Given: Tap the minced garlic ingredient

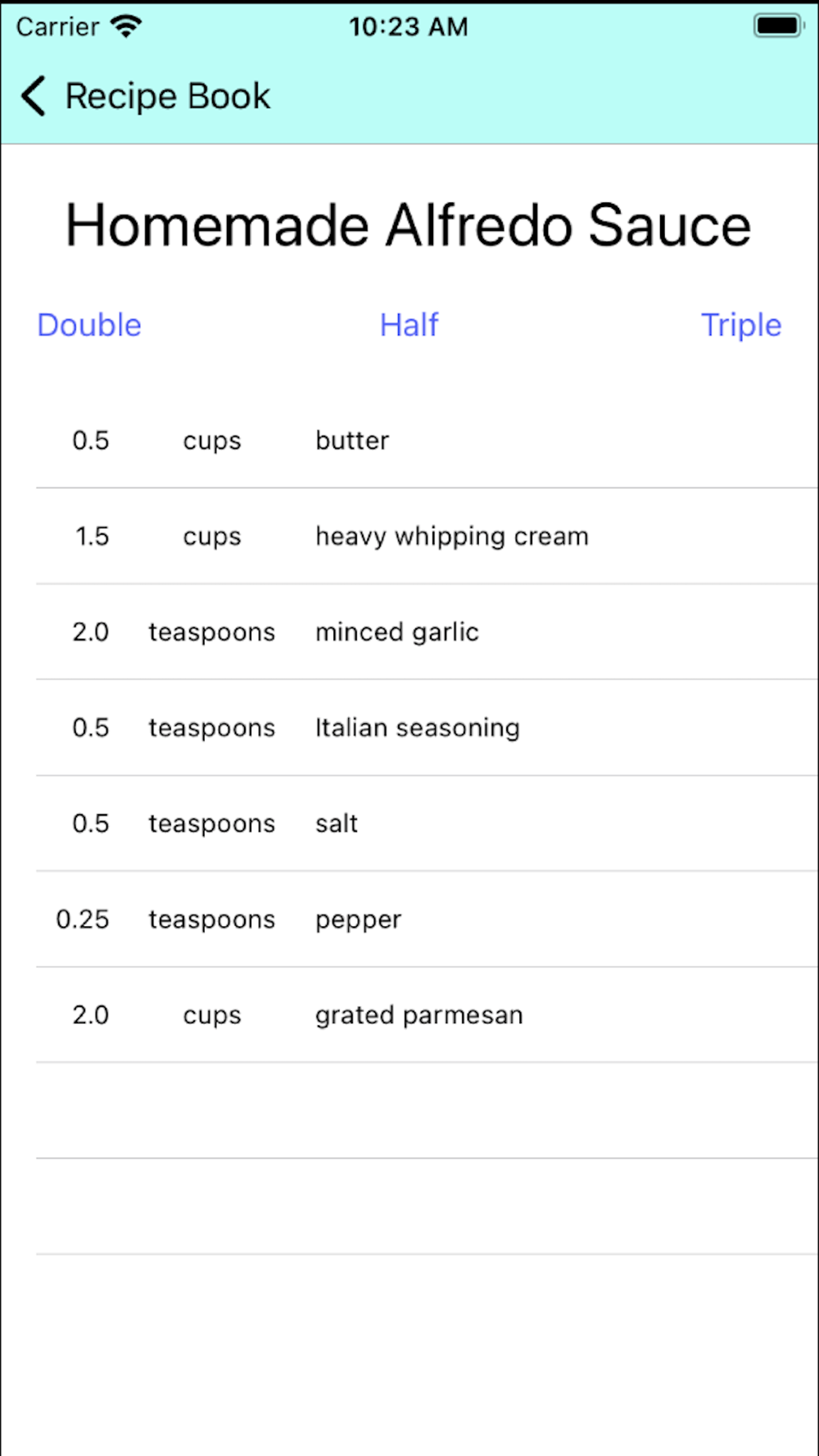Looking at the screenshot, I should pos(397,632).
